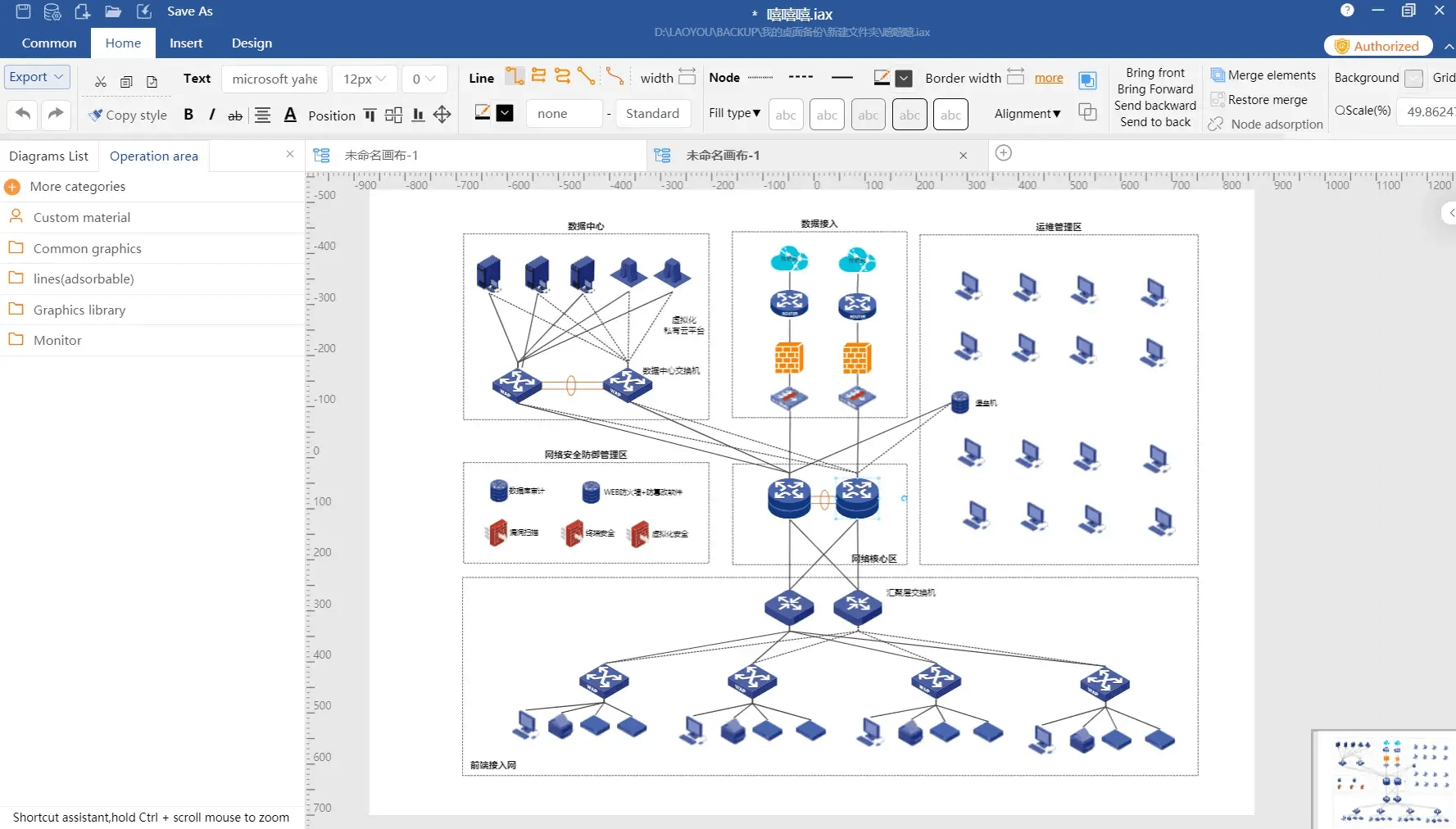This screenshot has width=1456, height=829.
Task: Open the Common graphics folder
Action: (152, 248)
